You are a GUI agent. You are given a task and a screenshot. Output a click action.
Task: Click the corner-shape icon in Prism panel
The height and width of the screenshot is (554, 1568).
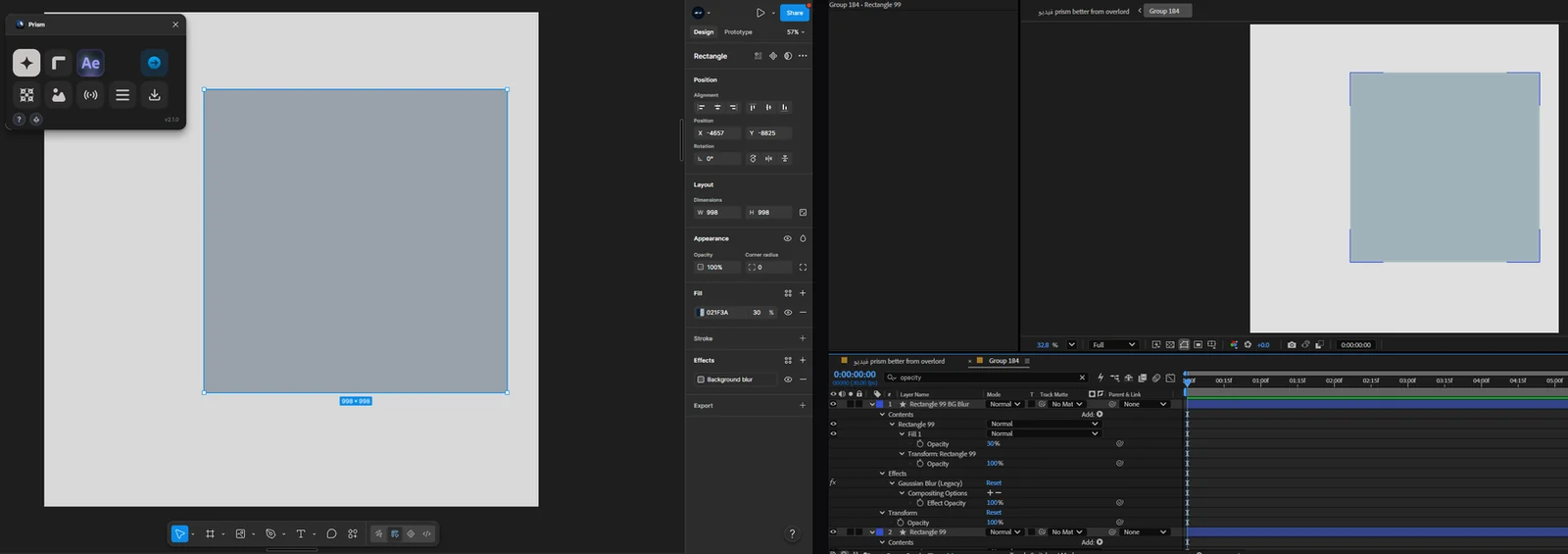(x=59, y=63)
